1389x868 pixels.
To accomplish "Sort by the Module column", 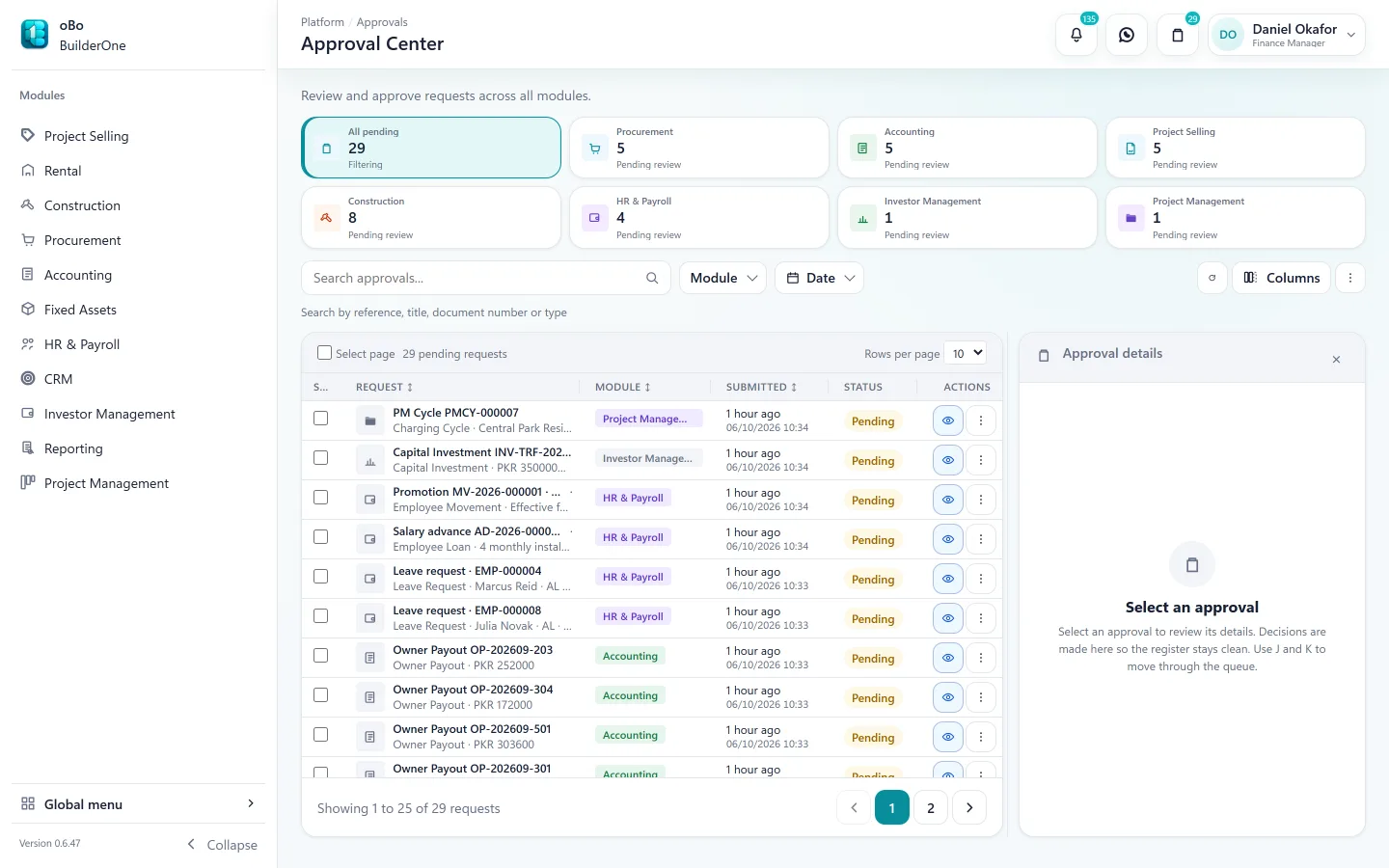I will point(622,387).
